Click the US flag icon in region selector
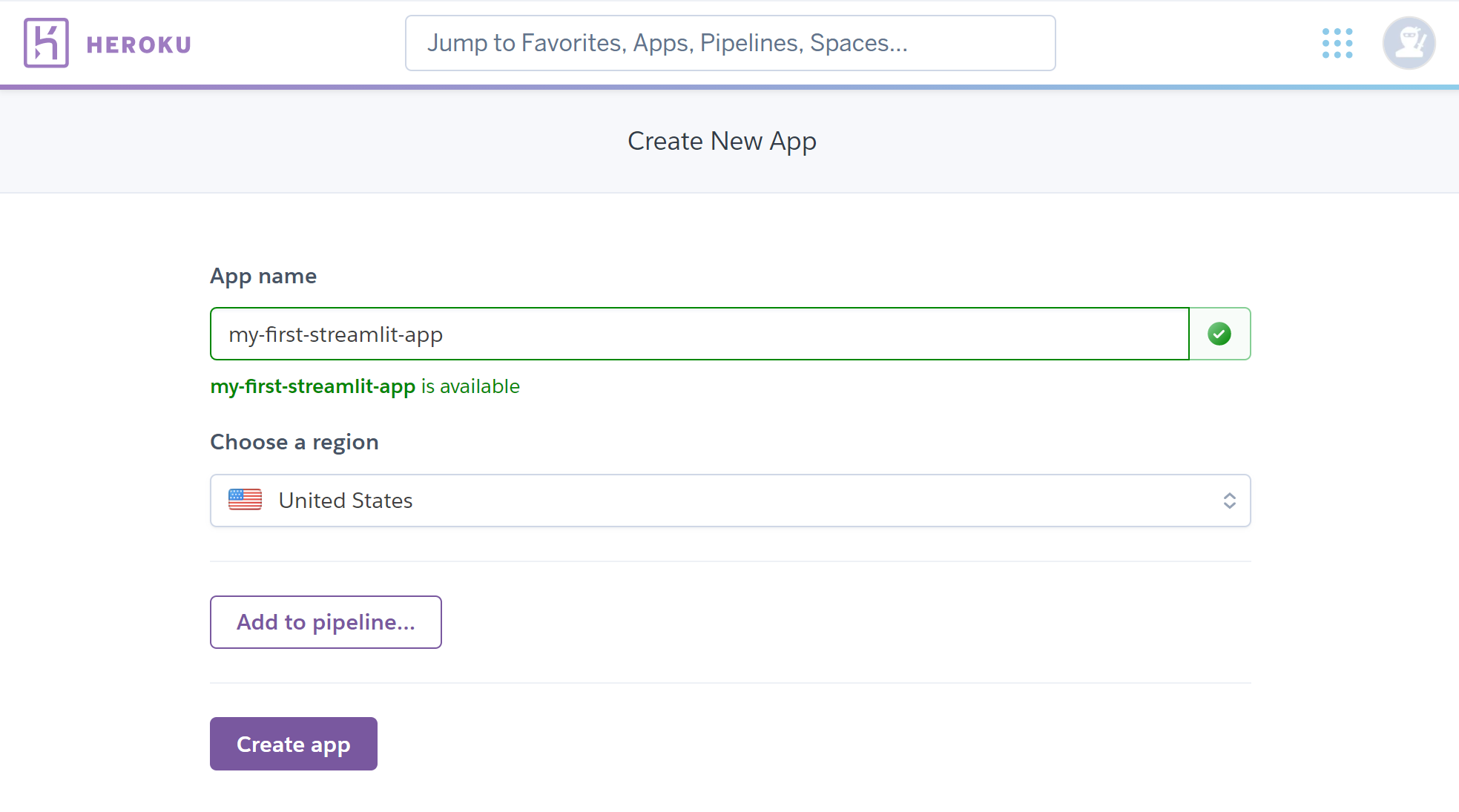1459x812 pixels. (245, 500)
